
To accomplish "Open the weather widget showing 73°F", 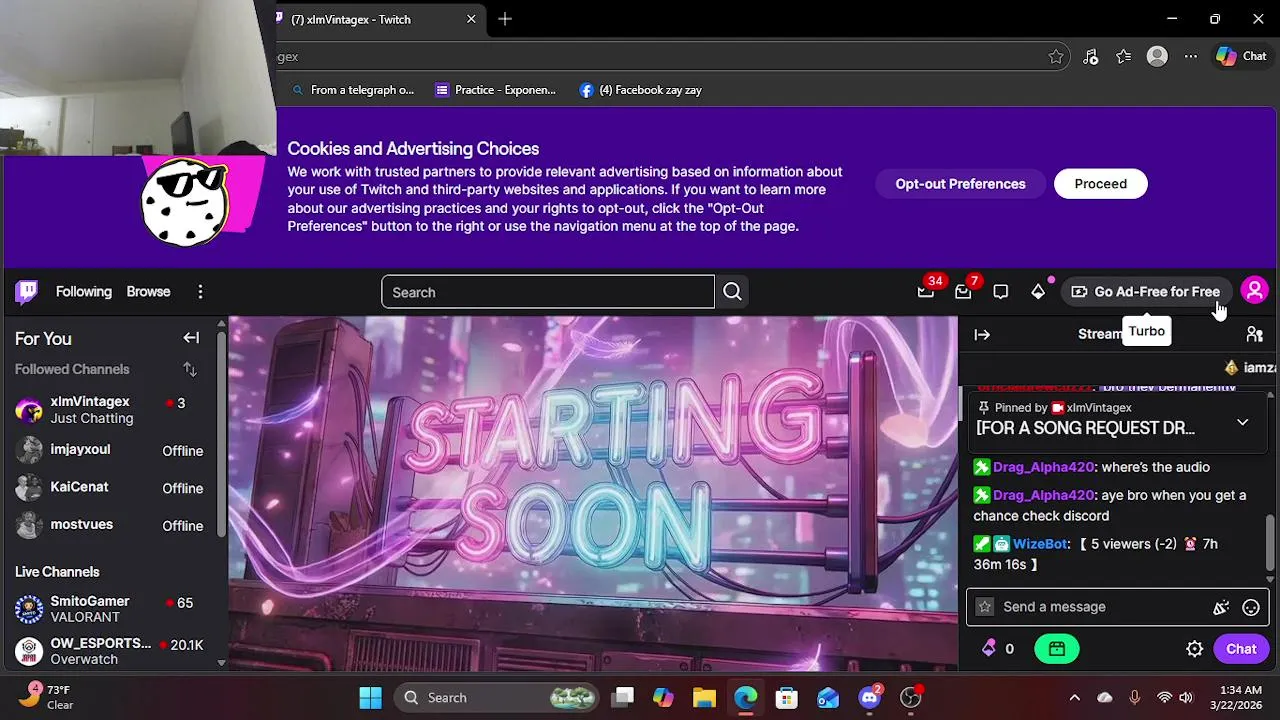I will (47, 697).
